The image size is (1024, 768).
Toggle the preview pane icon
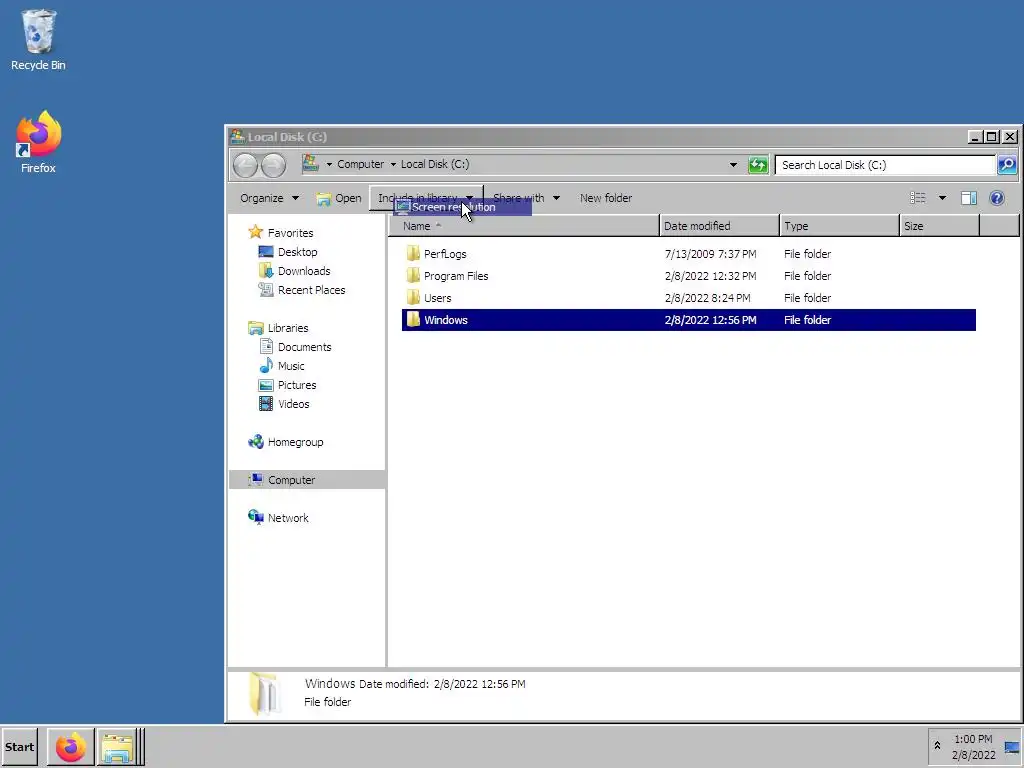point(969,198)
